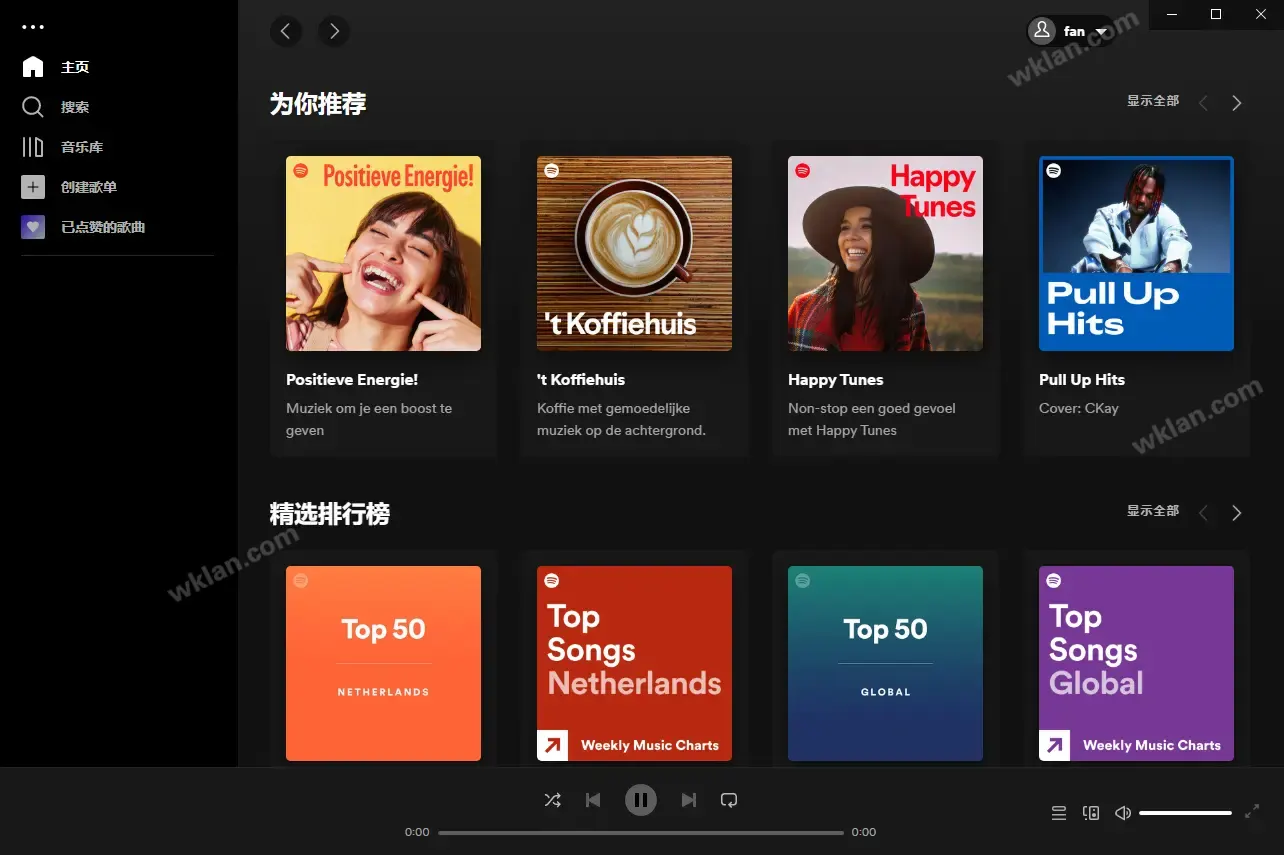Open the three-dot app menu

(33, 28)
